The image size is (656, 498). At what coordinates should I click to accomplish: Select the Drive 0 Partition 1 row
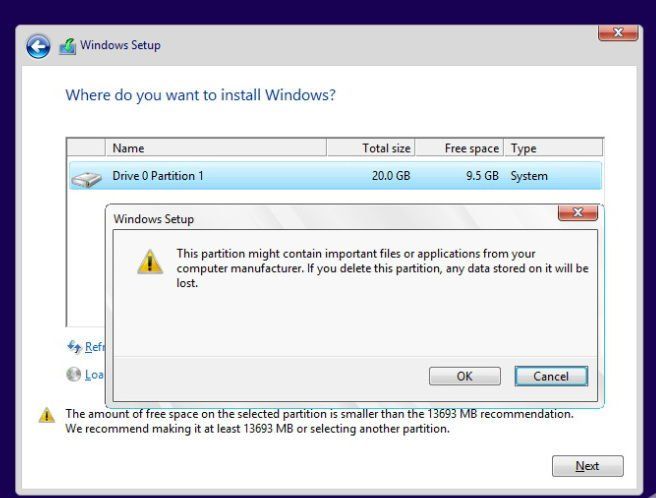[336, 176]
